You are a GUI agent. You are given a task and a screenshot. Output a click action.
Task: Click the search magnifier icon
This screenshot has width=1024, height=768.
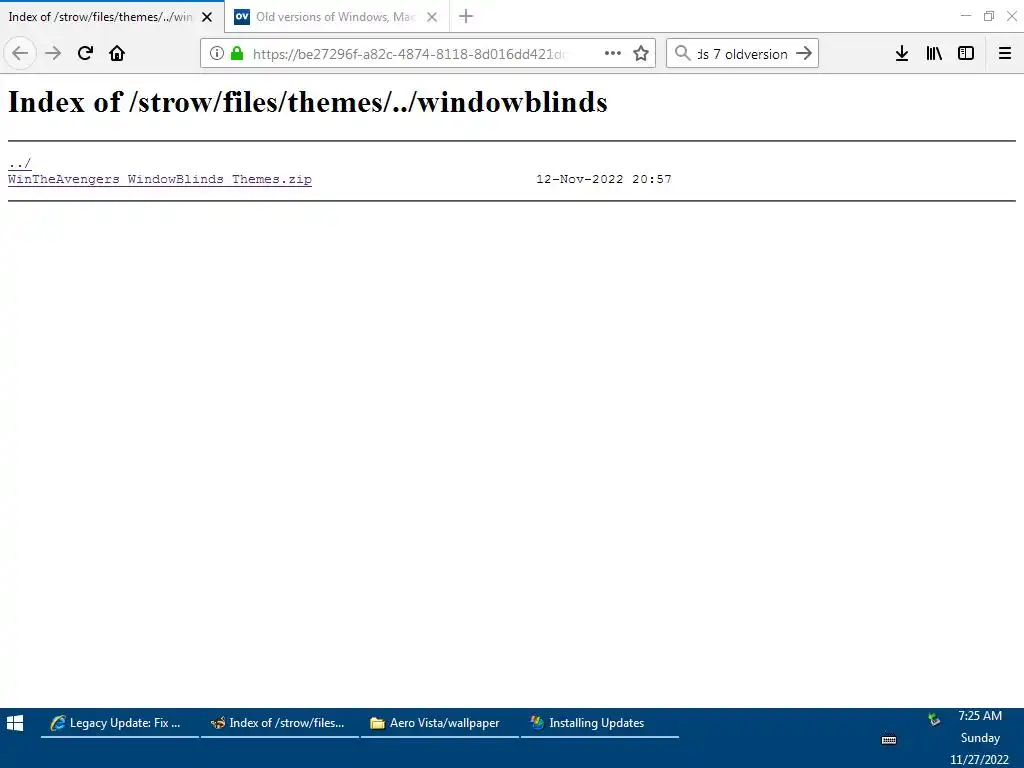tap(682, 53)
